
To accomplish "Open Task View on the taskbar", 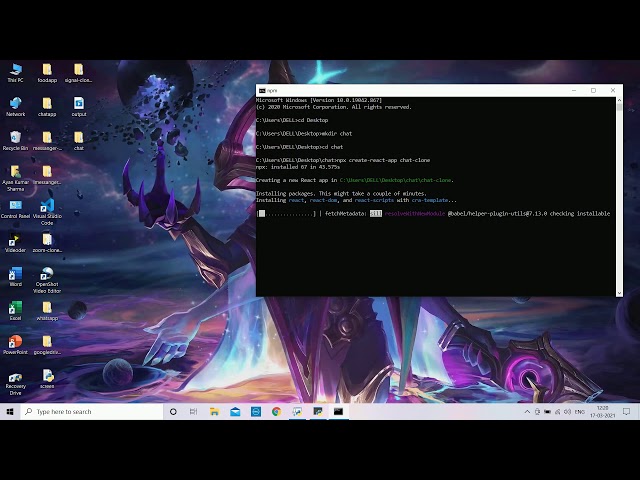I will point(193,411).
